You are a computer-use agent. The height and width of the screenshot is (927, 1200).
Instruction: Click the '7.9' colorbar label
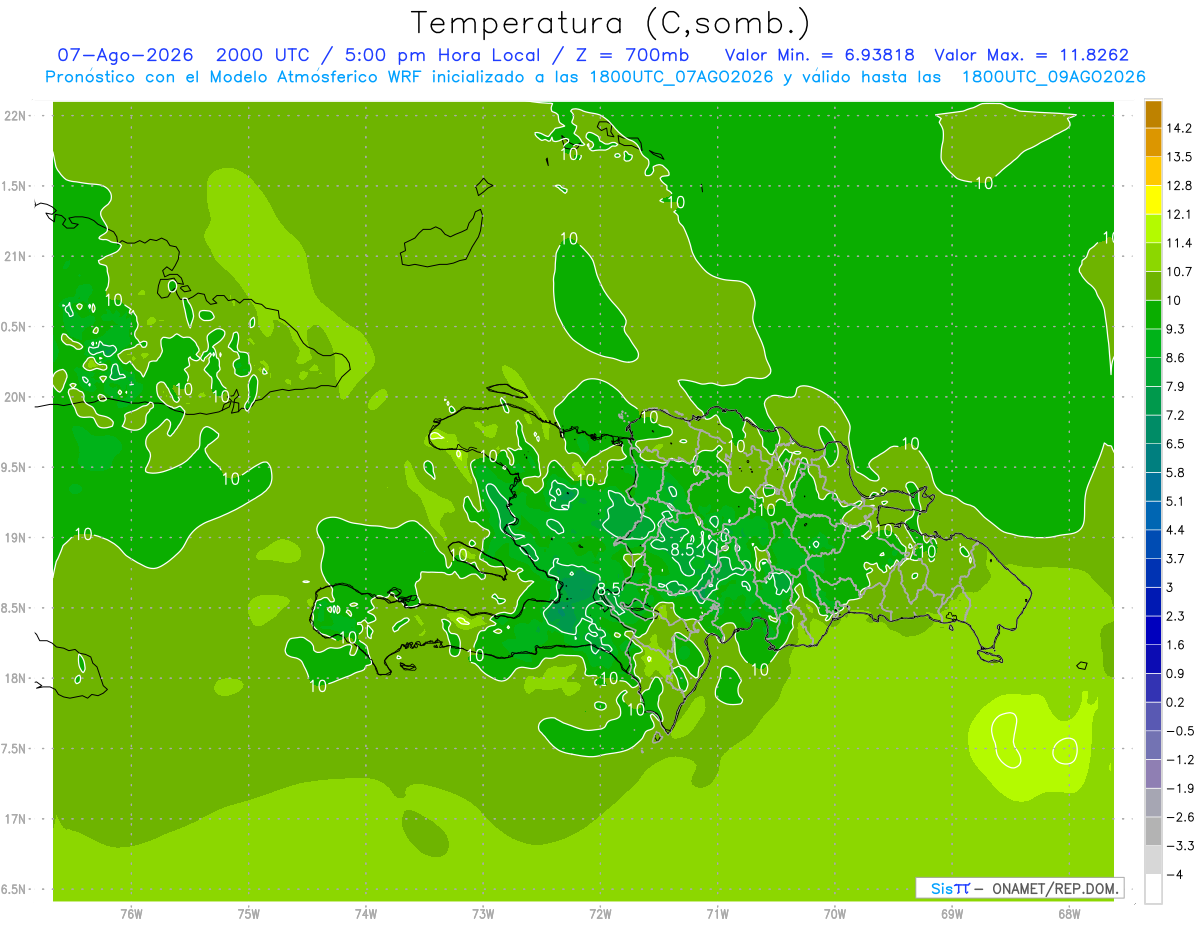(x=1175, y=387)
